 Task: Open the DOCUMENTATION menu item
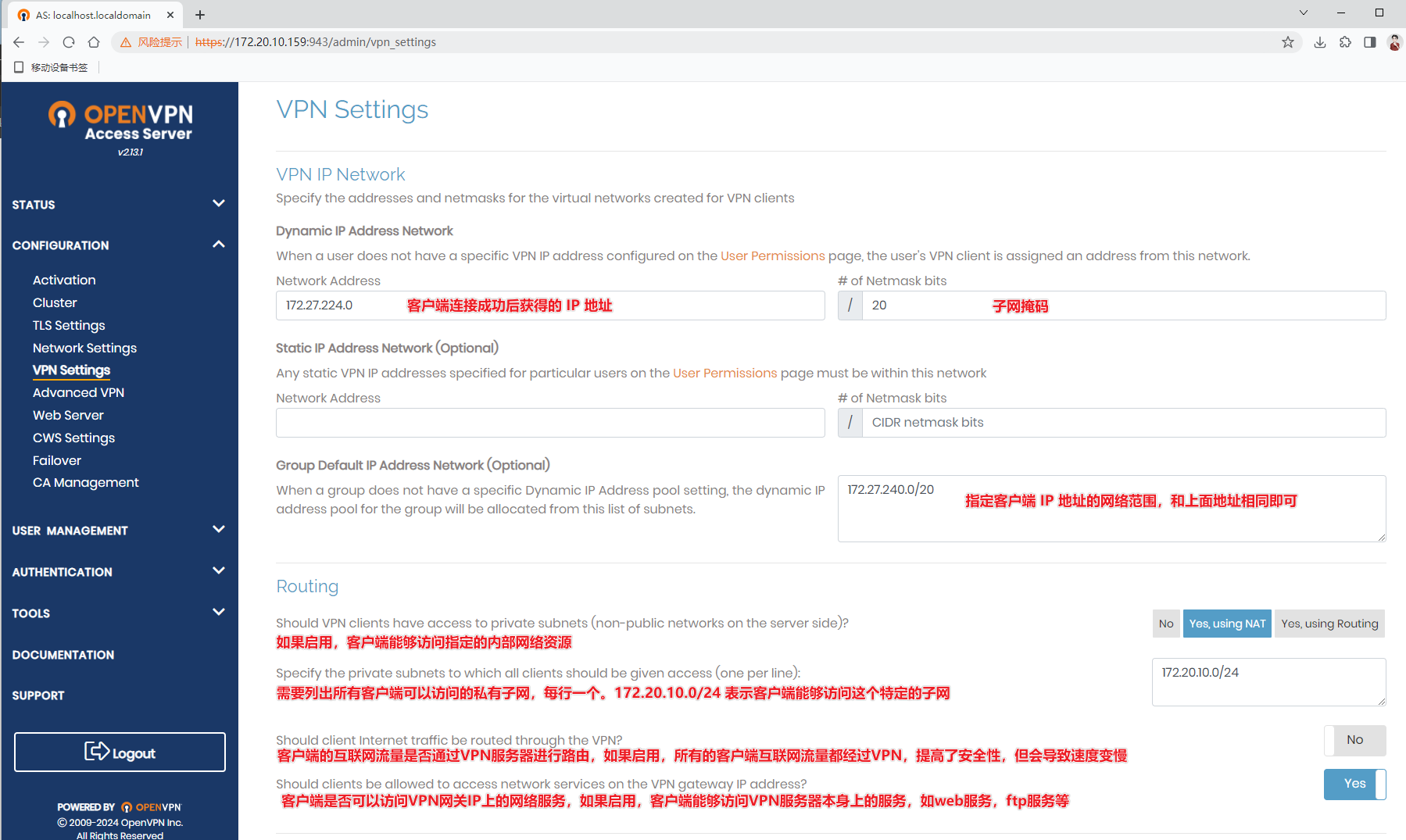pos(63,655)
